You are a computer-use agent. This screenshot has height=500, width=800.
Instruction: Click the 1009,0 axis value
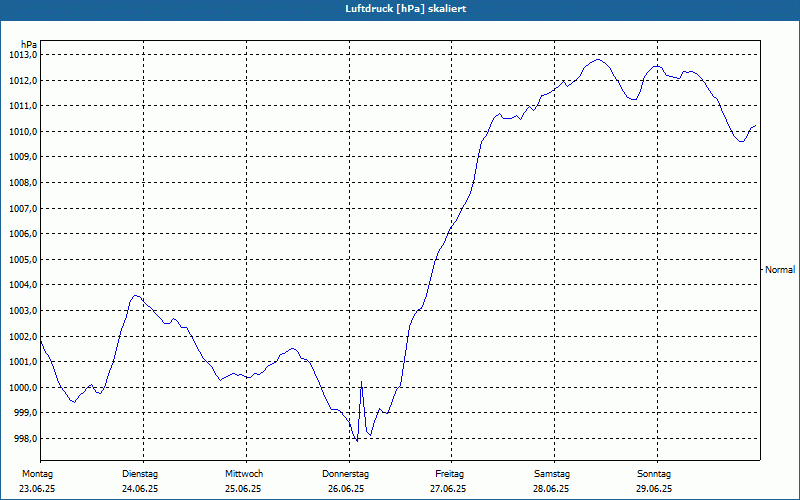[23, 157]
